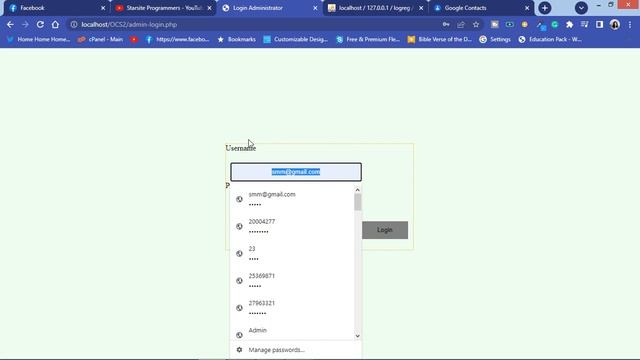The height and width of the screenshot is (360, 640).
Task: Close the Google Contacts tab
Action: (x=527, y=8)
